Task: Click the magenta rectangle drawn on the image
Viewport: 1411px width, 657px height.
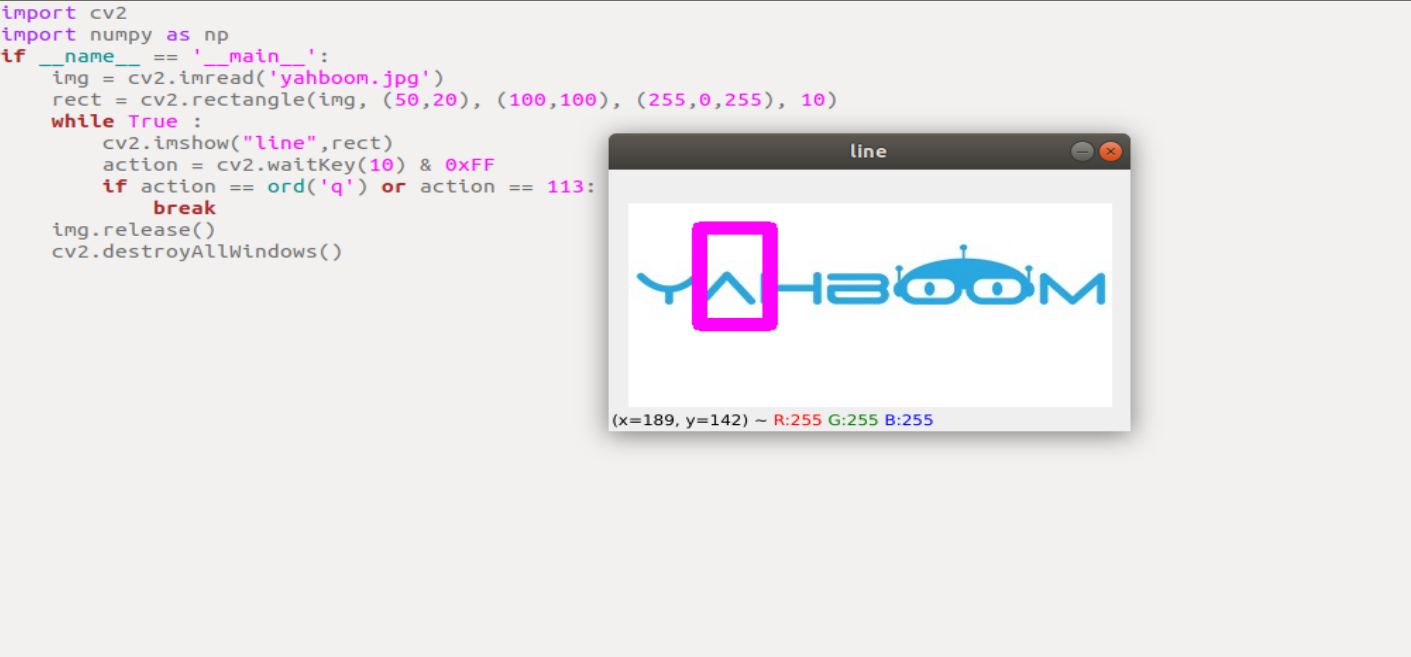Action: (735, 276)
